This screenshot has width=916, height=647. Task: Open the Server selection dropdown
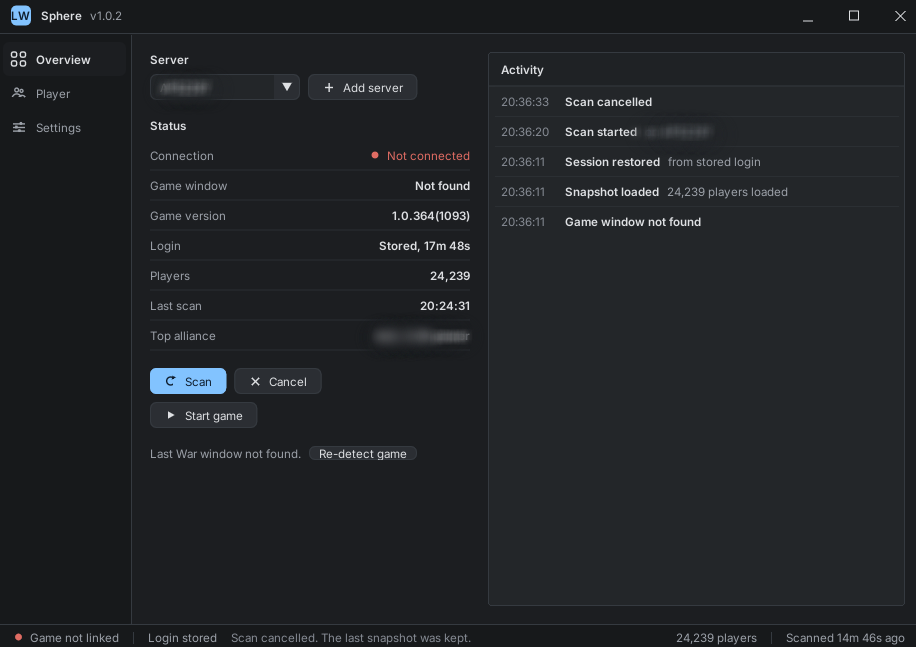[225, 87]
